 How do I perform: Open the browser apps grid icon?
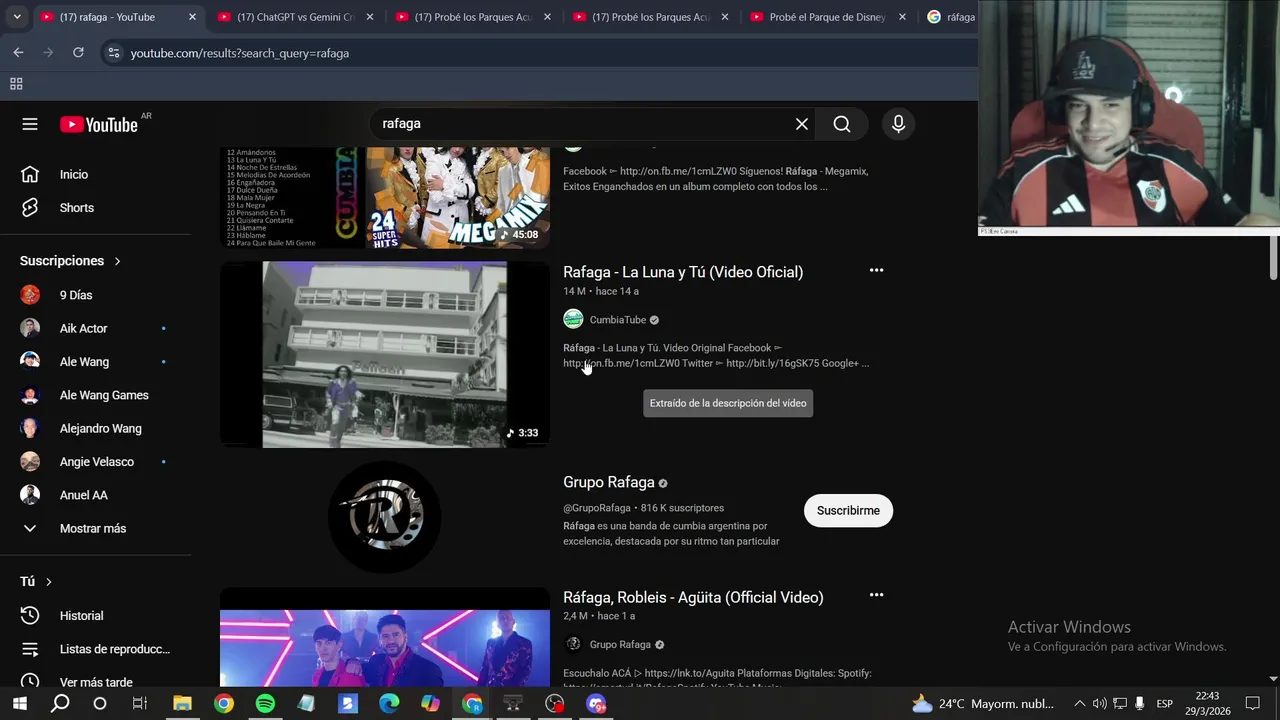click(x=16, y=84)
